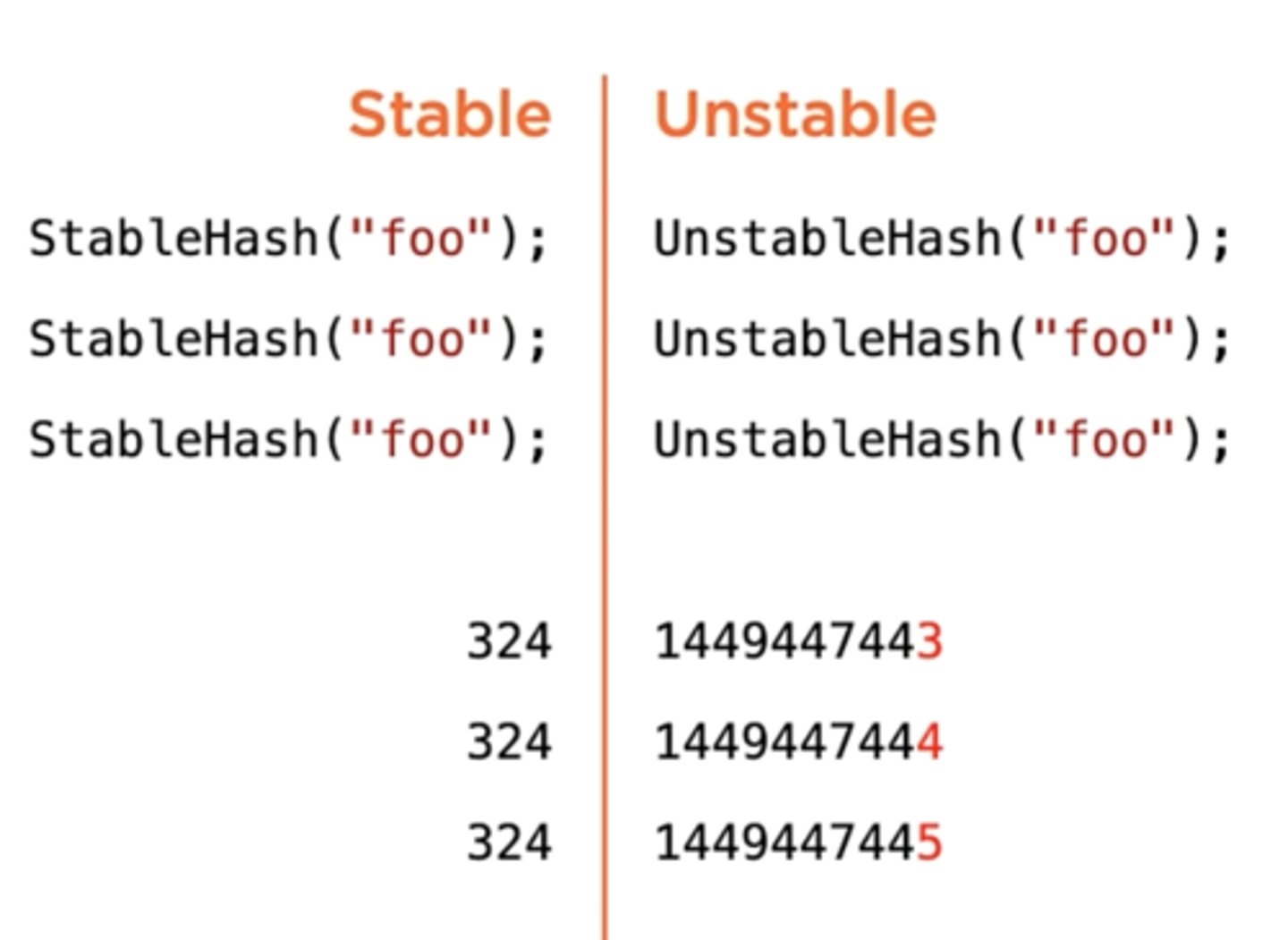The width and height of the screenshot is (1288, 940).
Task: Select the top StableHash("foo") code line
Action: click(288, 239)
